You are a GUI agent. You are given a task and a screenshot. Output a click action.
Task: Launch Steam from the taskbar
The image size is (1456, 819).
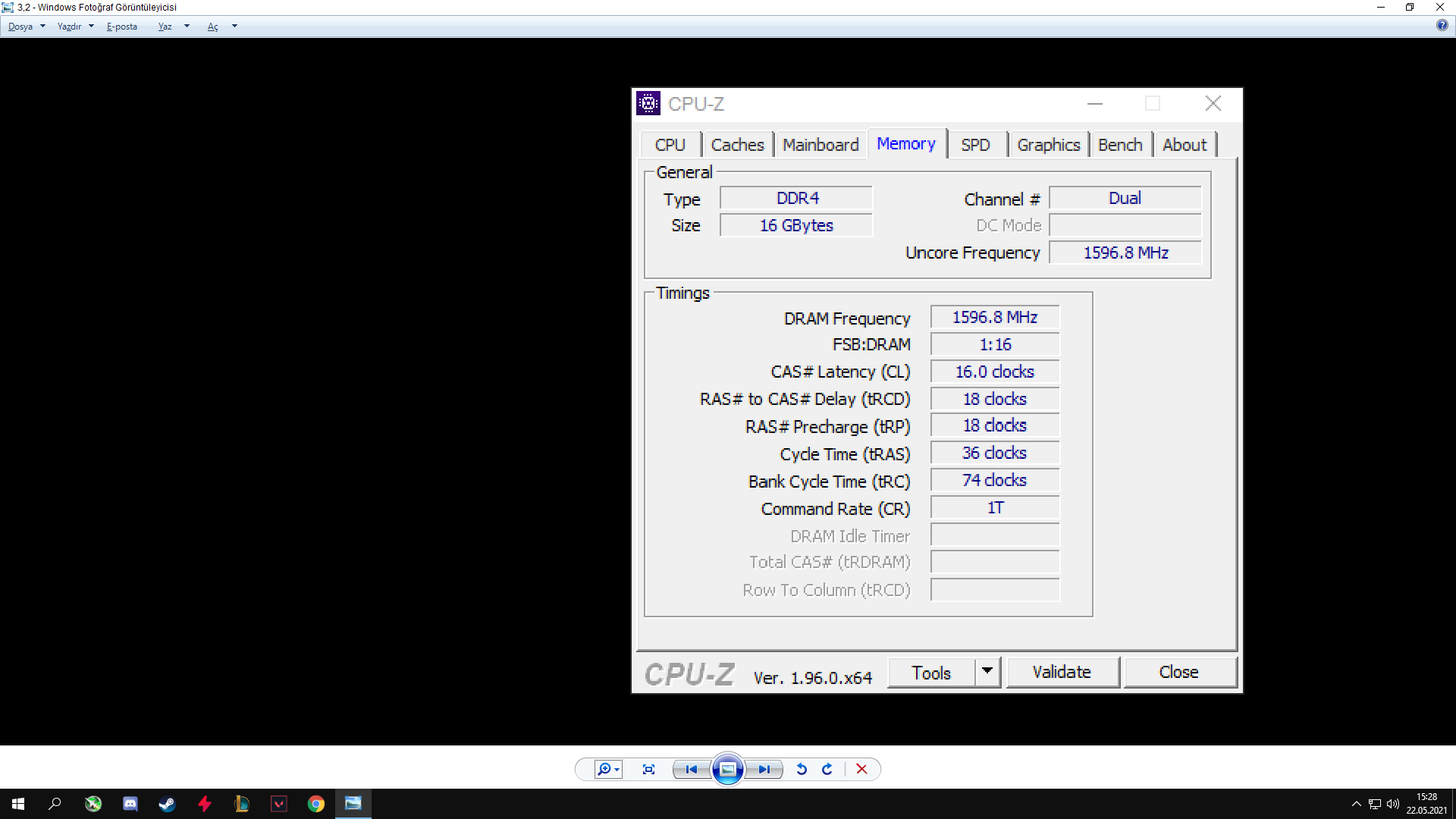[x=167, y=804]
